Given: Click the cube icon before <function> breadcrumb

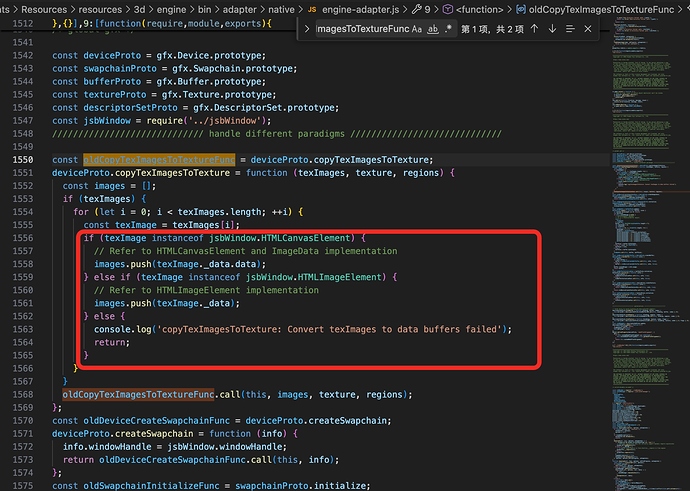Looking at the screenshot, I should tap(448, 9).
